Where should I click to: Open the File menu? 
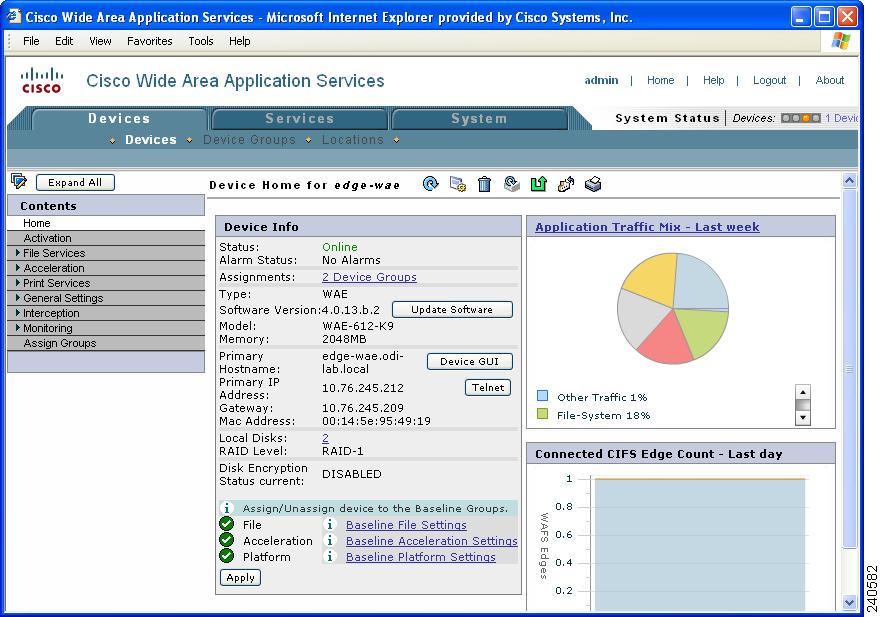31,41
